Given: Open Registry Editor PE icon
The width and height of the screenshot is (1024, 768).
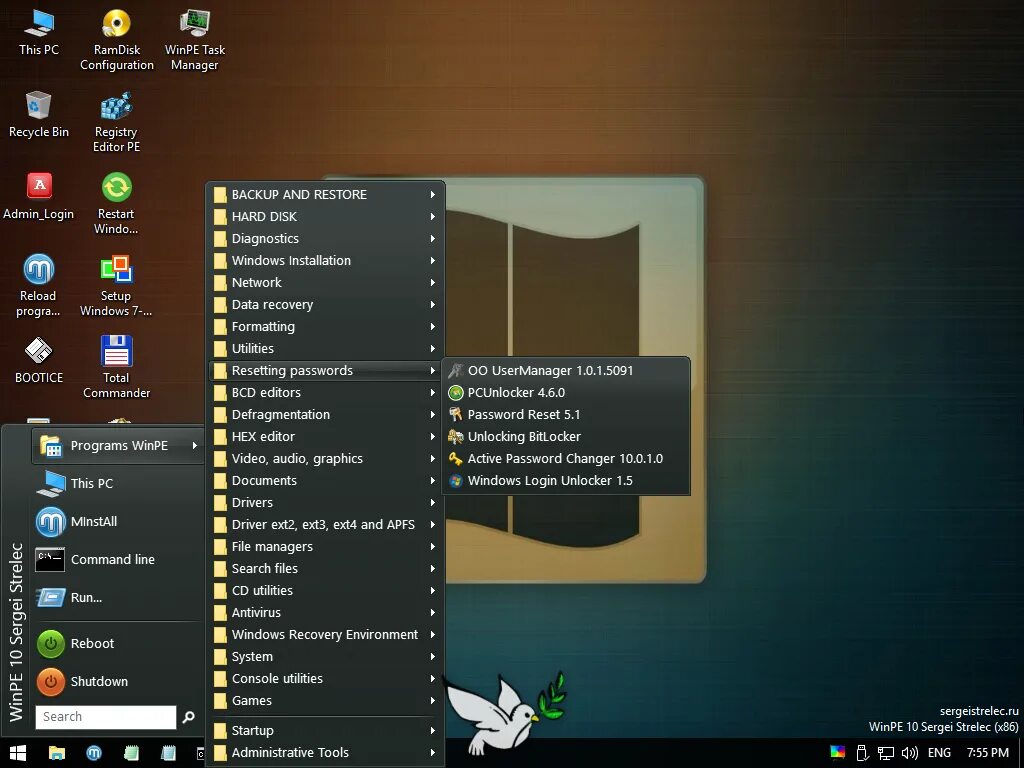Looking at the screenshot, I should point(116,122).
